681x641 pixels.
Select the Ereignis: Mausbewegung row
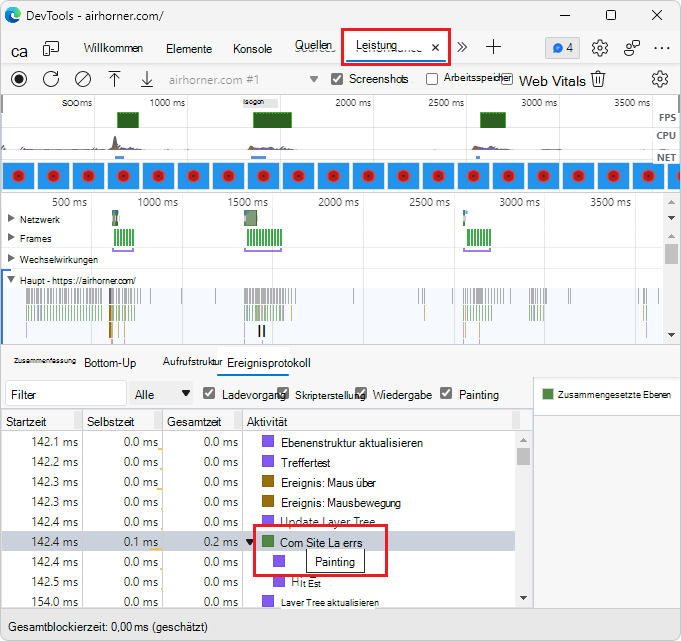[x=258, y=502]
